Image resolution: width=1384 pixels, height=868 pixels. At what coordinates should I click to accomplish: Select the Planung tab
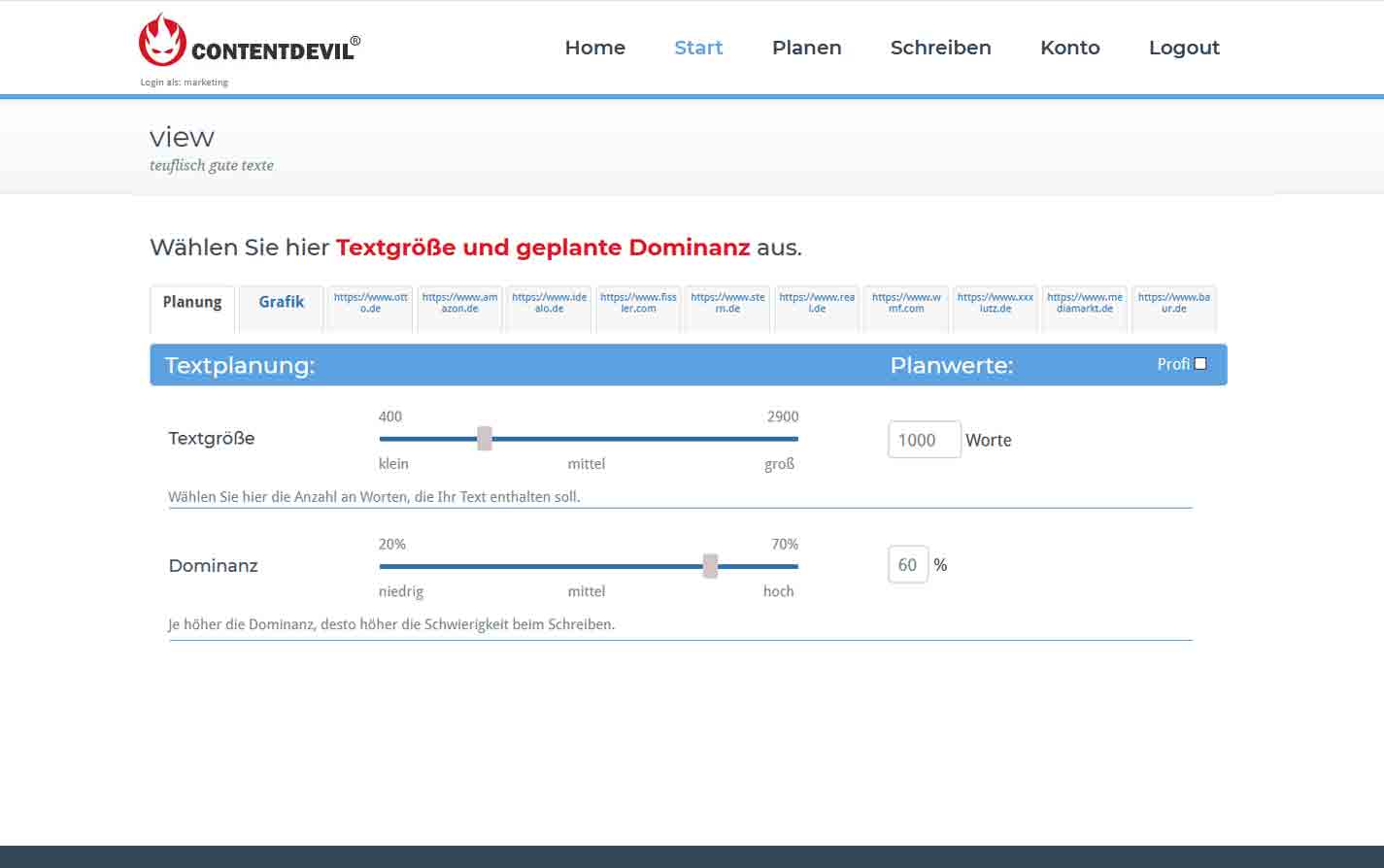pos(192,303)
